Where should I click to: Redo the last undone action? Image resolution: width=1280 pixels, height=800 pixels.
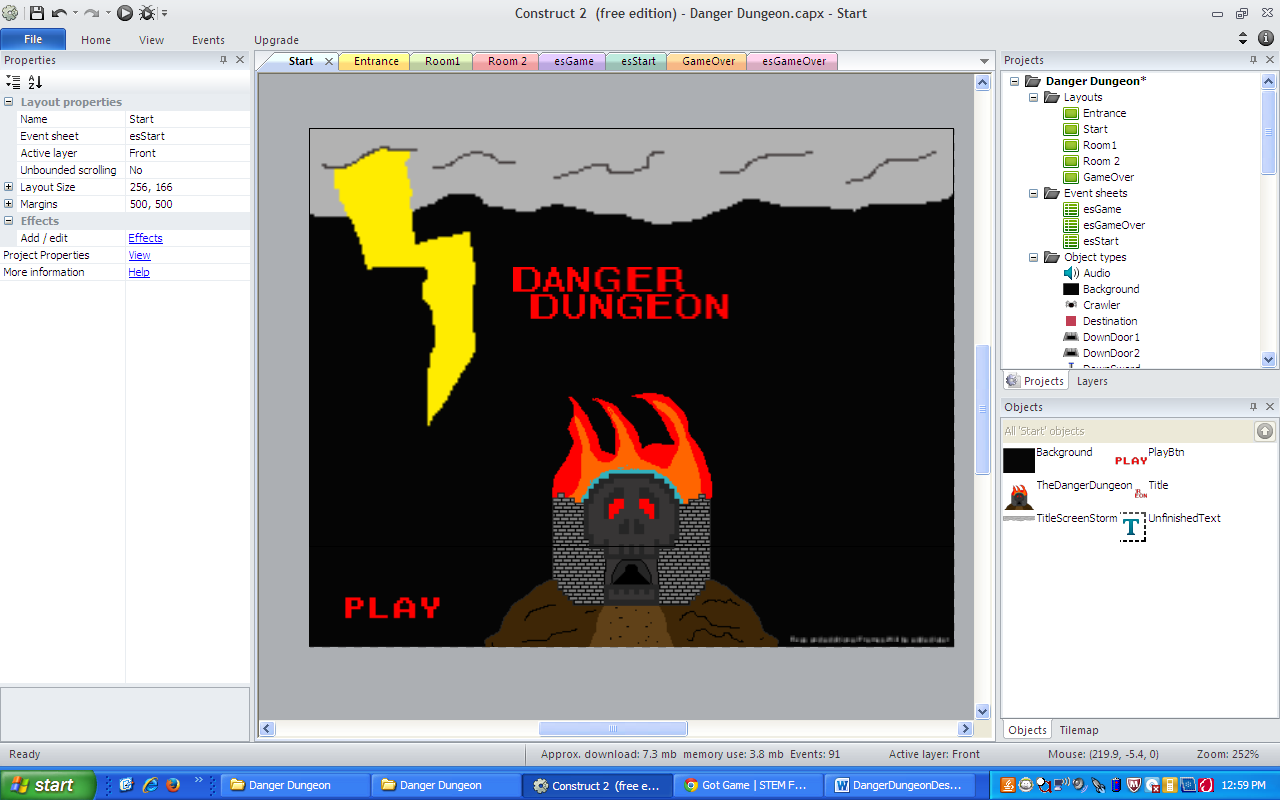(91, 13)
